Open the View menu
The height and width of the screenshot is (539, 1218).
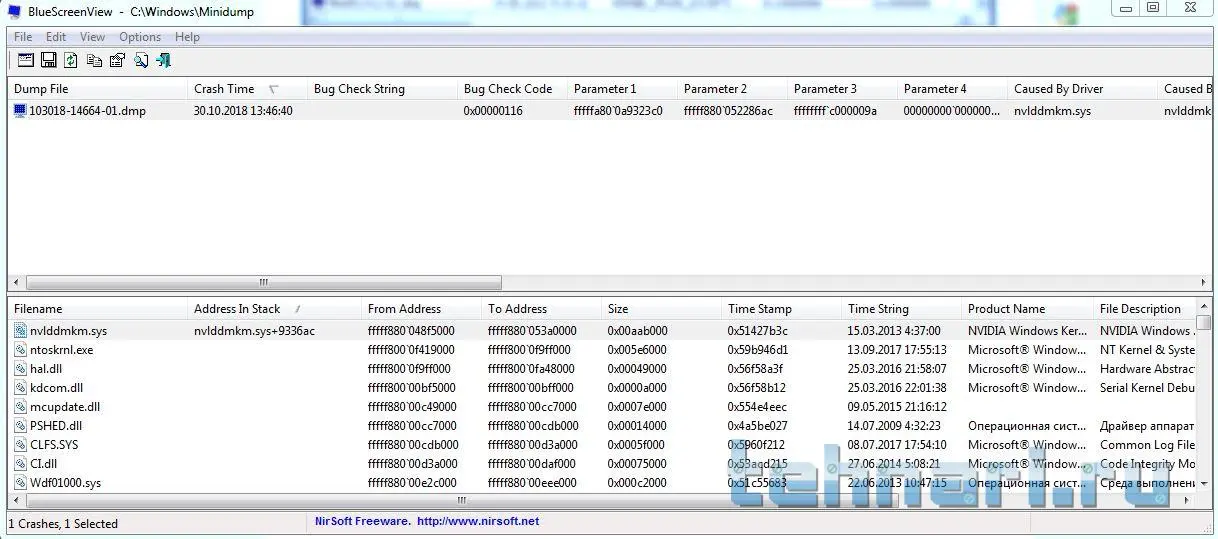92,37
